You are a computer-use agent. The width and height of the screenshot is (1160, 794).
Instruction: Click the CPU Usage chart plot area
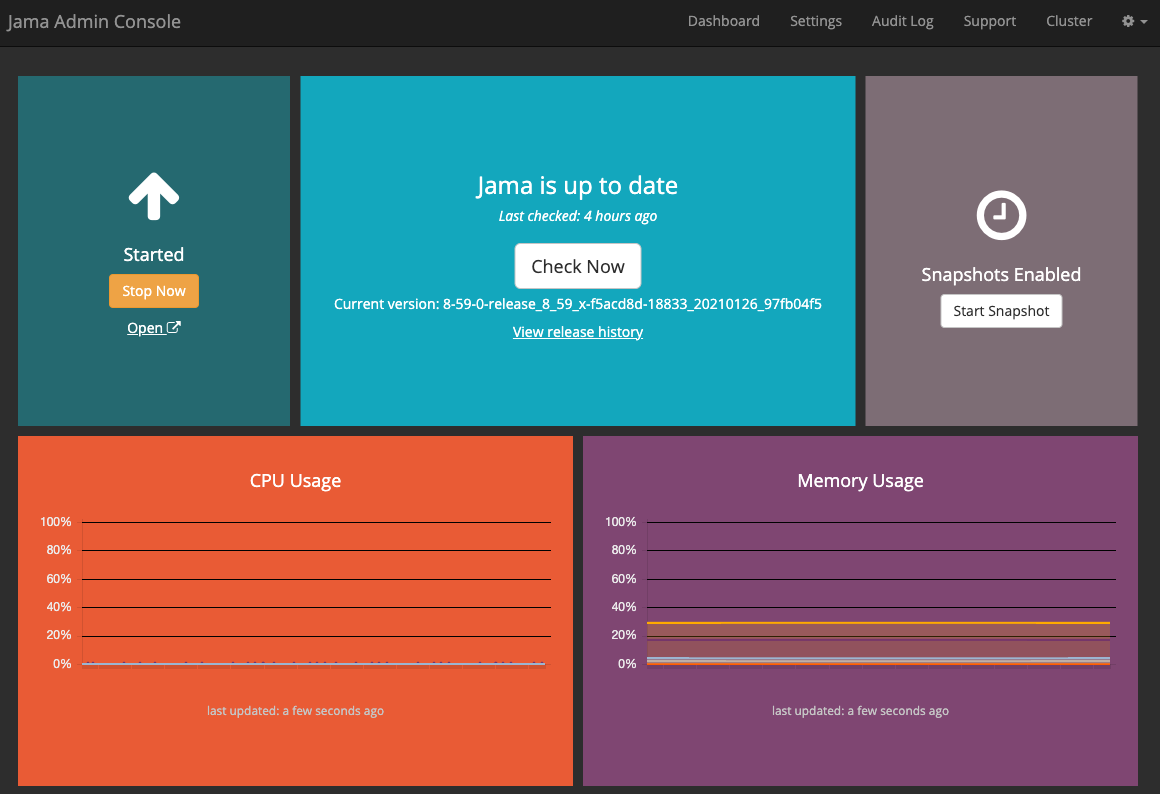pyautogui.click(x=317, y=593)
